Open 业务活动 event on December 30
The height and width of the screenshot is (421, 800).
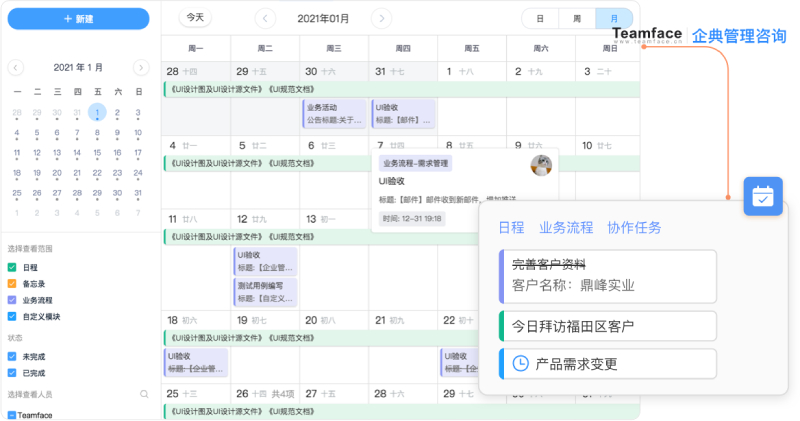(x=334, y=113)
